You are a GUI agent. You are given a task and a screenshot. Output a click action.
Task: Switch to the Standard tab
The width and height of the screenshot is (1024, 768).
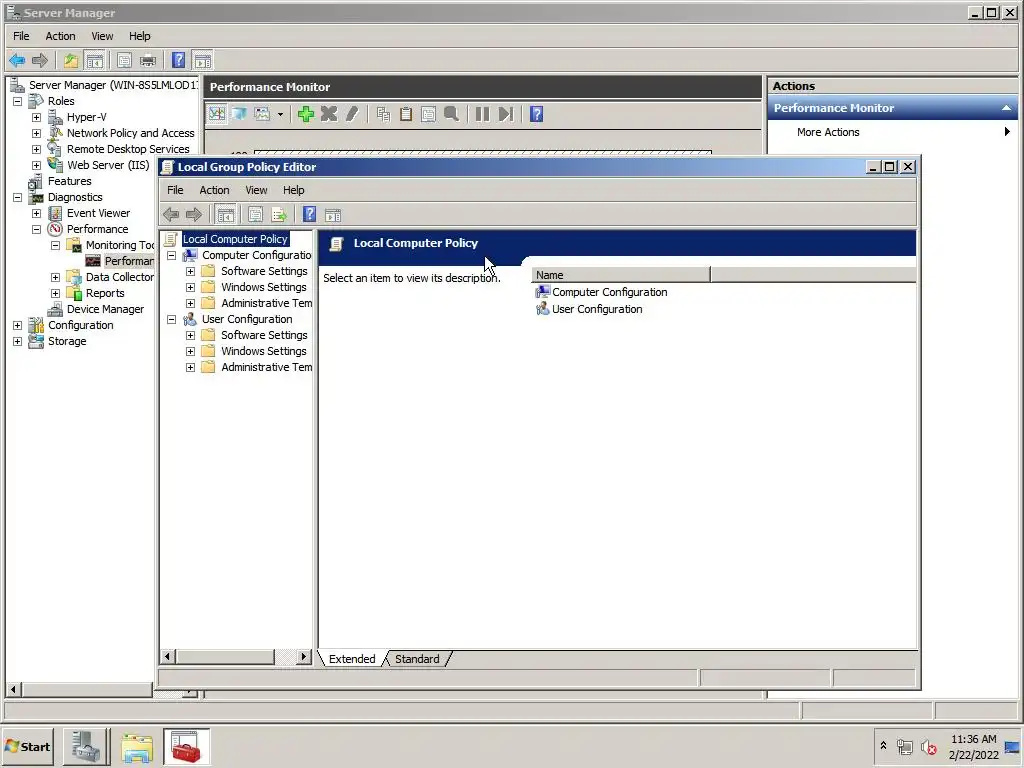tap(417, 659)
